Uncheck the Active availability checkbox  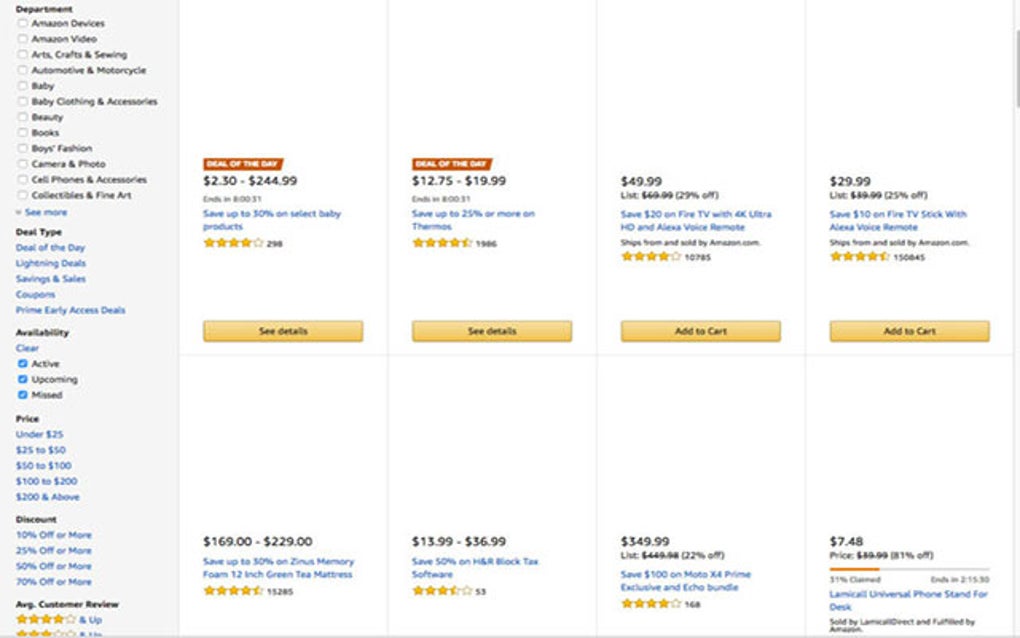(23, 364)
